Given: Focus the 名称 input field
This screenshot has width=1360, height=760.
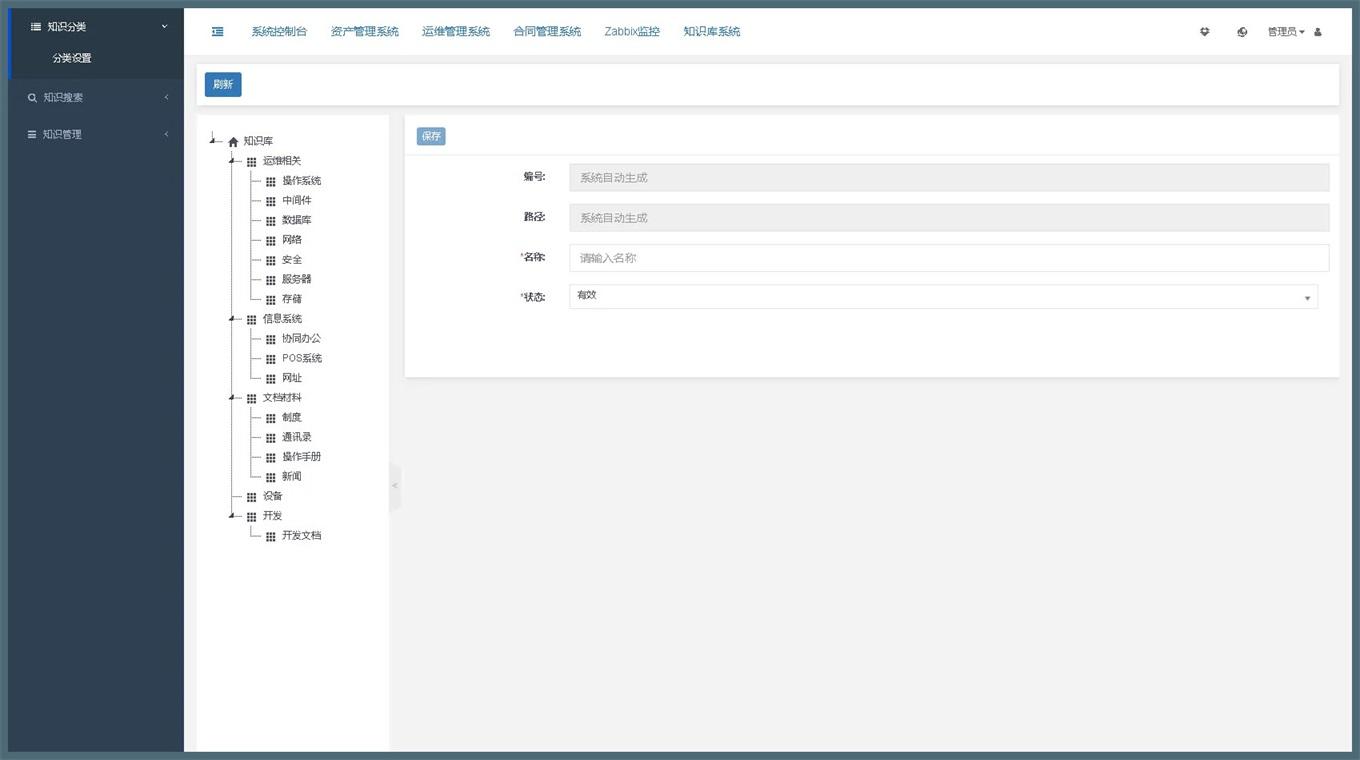Looking at the screenshot, I should pyautogui.click(x=949, y=258).
